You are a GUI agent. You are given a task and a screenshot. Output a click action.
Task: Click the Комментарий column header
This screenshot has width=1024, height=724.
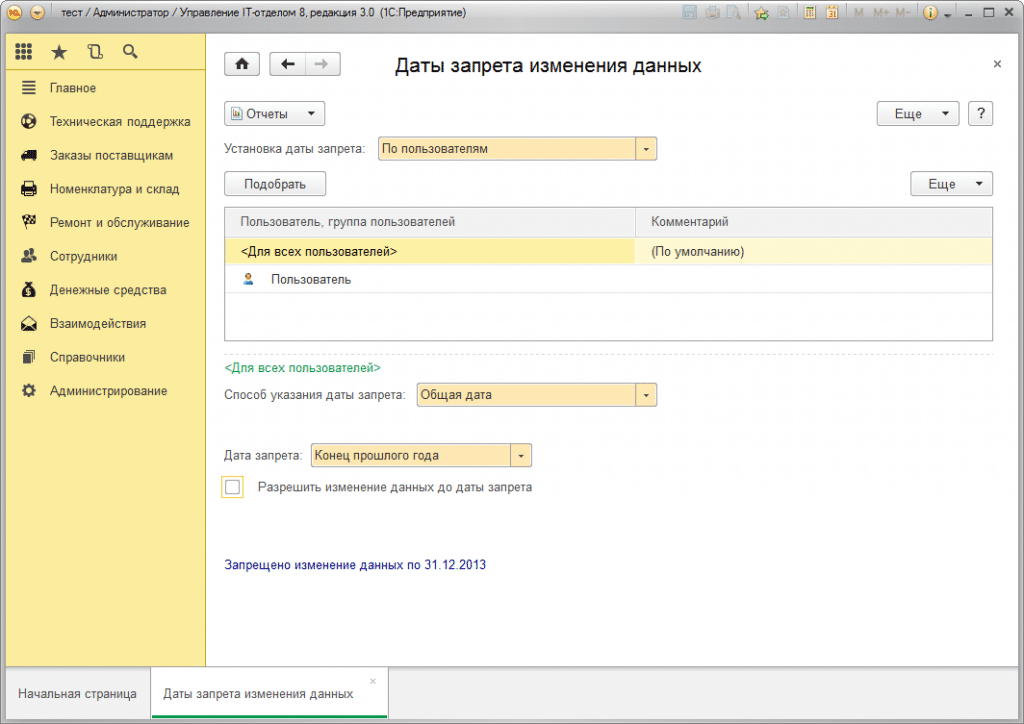coord(814,222)
